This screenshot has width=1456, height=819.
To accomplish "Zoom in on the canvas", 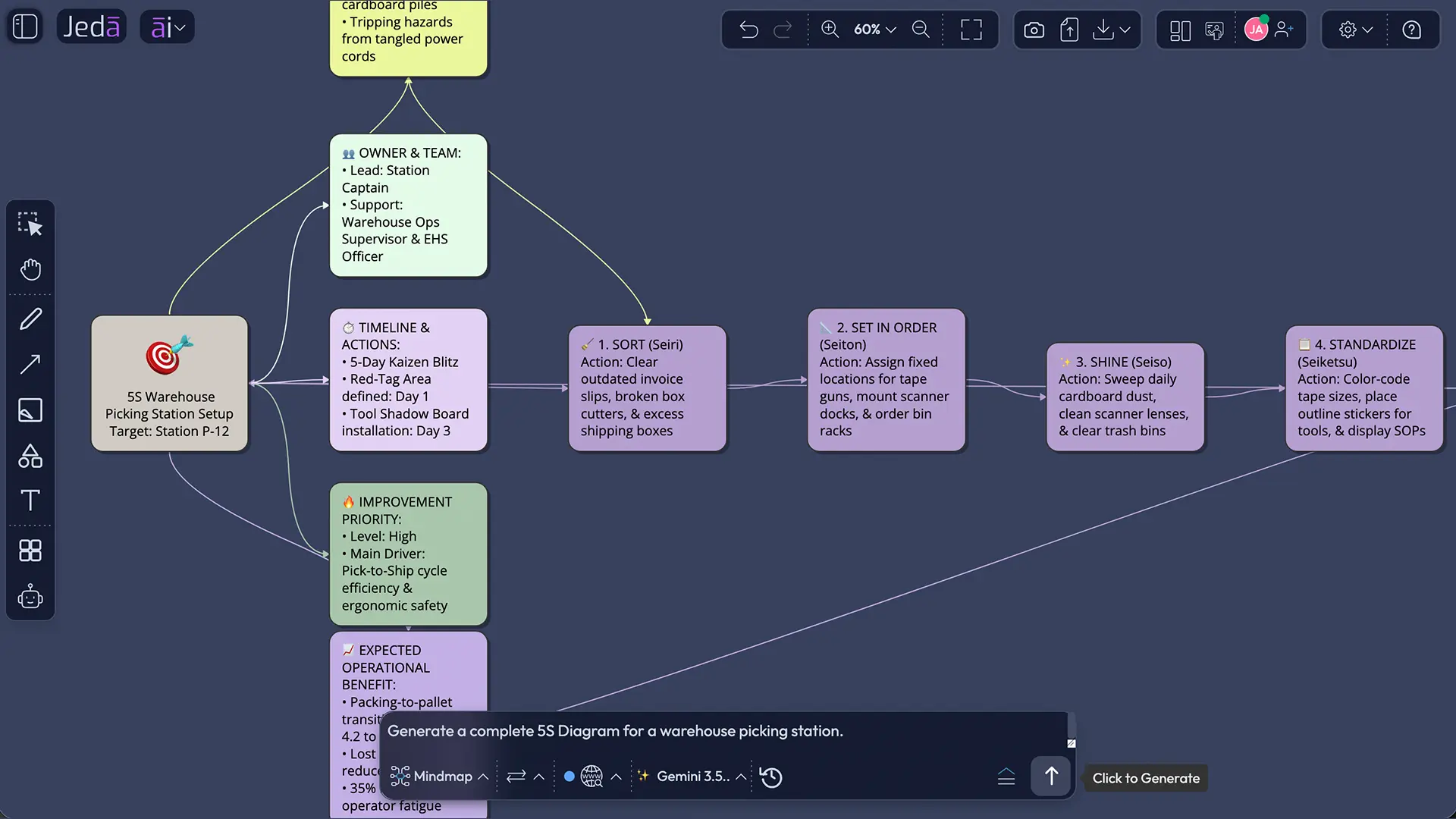I will pyautogui.click(x=830, y=30).
